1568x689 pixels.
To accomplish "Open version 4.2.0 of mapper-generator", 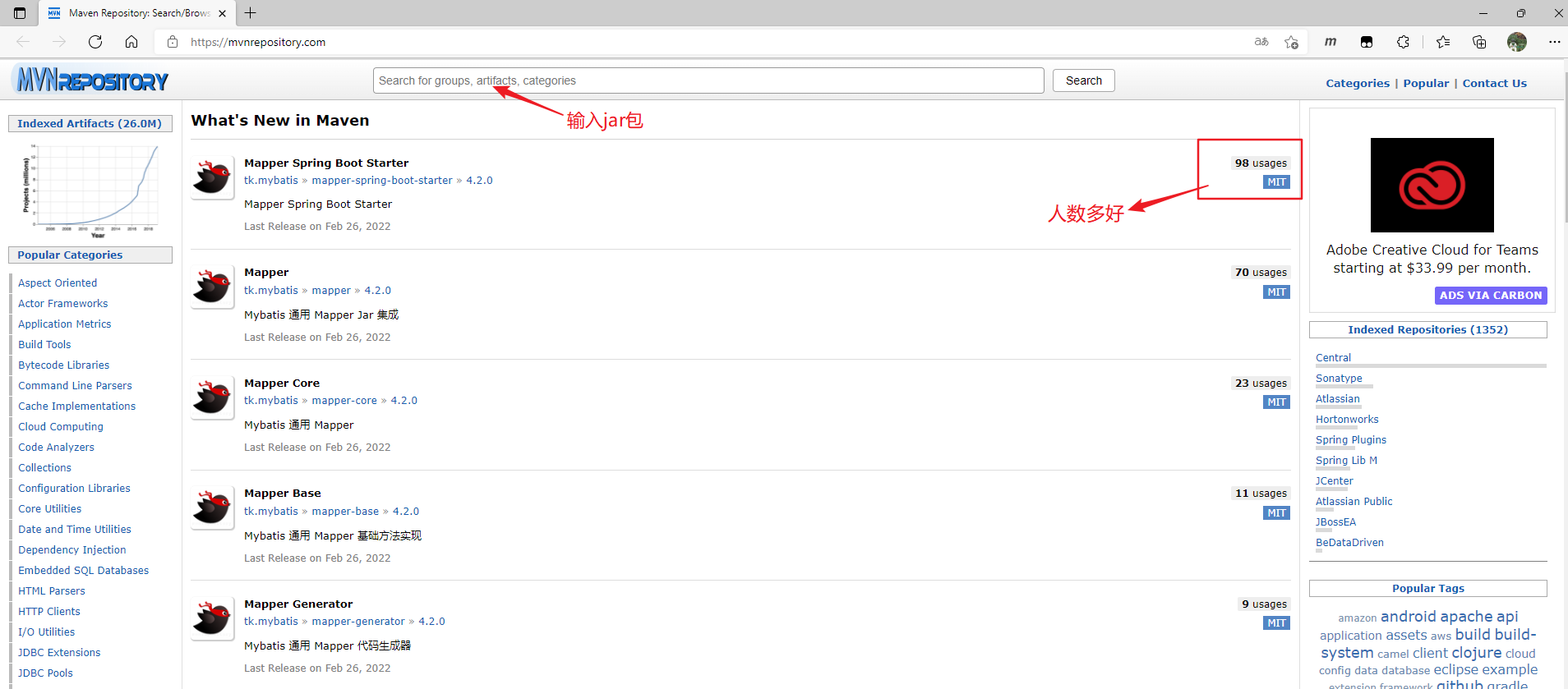I will click(x=431, y=622).
